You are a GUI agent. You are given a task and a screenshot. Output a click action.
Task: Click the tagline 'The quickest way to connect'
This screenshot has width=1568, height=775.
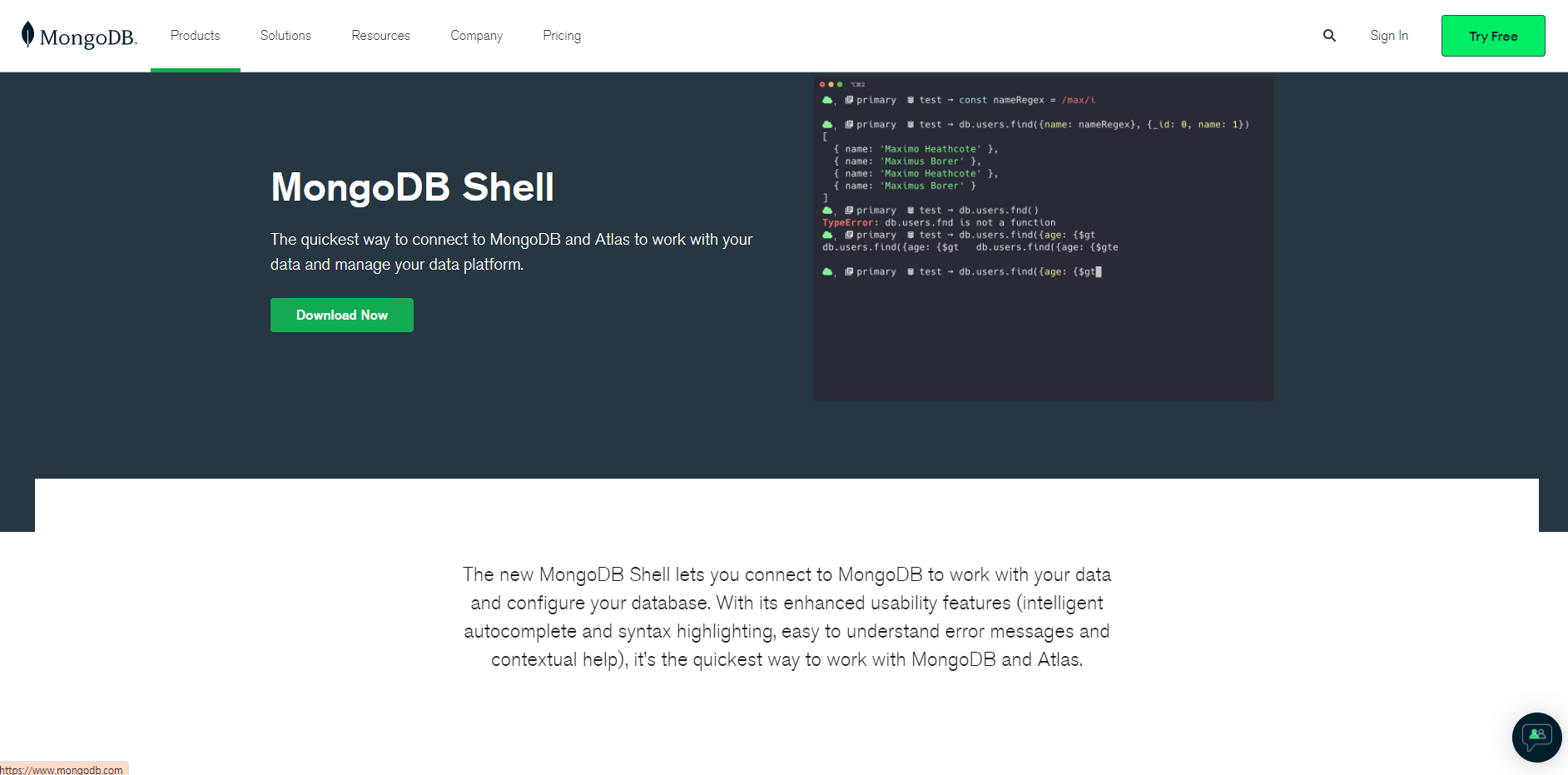511,251
